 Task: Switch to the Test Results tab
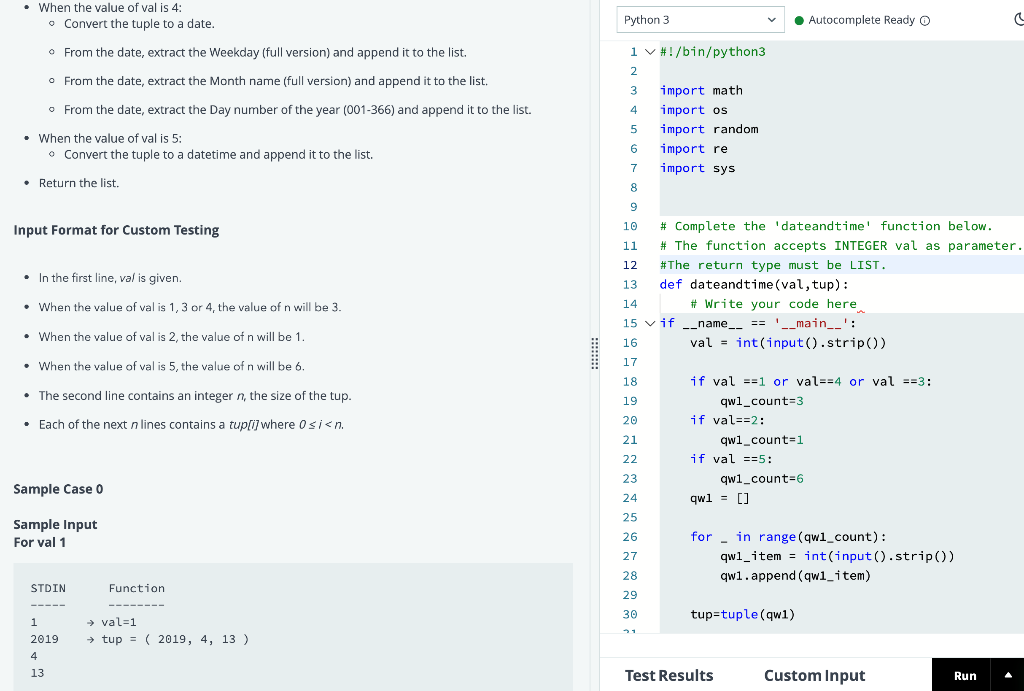667,675
